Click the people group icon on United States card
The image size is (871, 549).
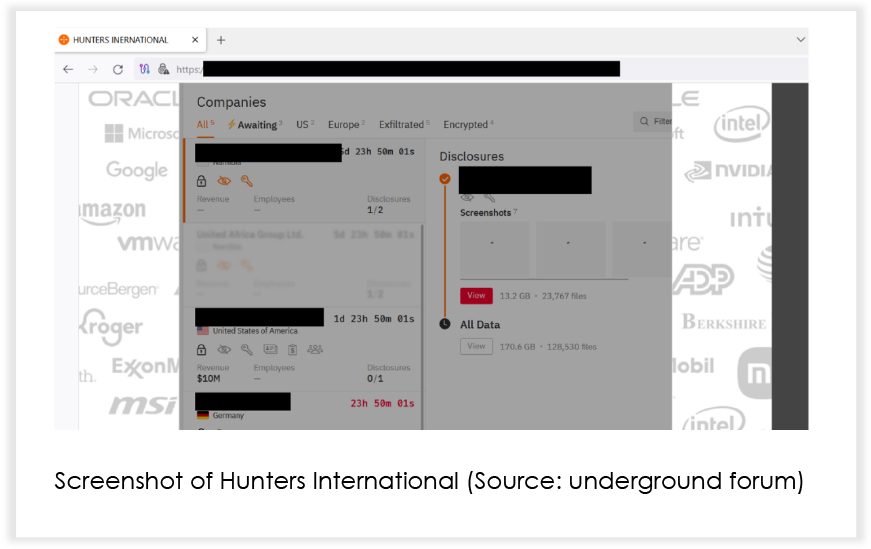coord(315,350)
